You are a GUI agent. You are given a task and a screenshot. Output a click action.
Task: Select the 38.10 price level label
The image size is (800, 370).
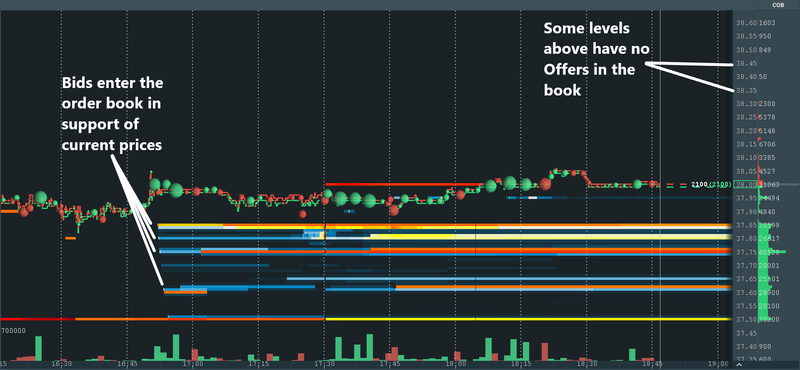click(x=746, y=158)
